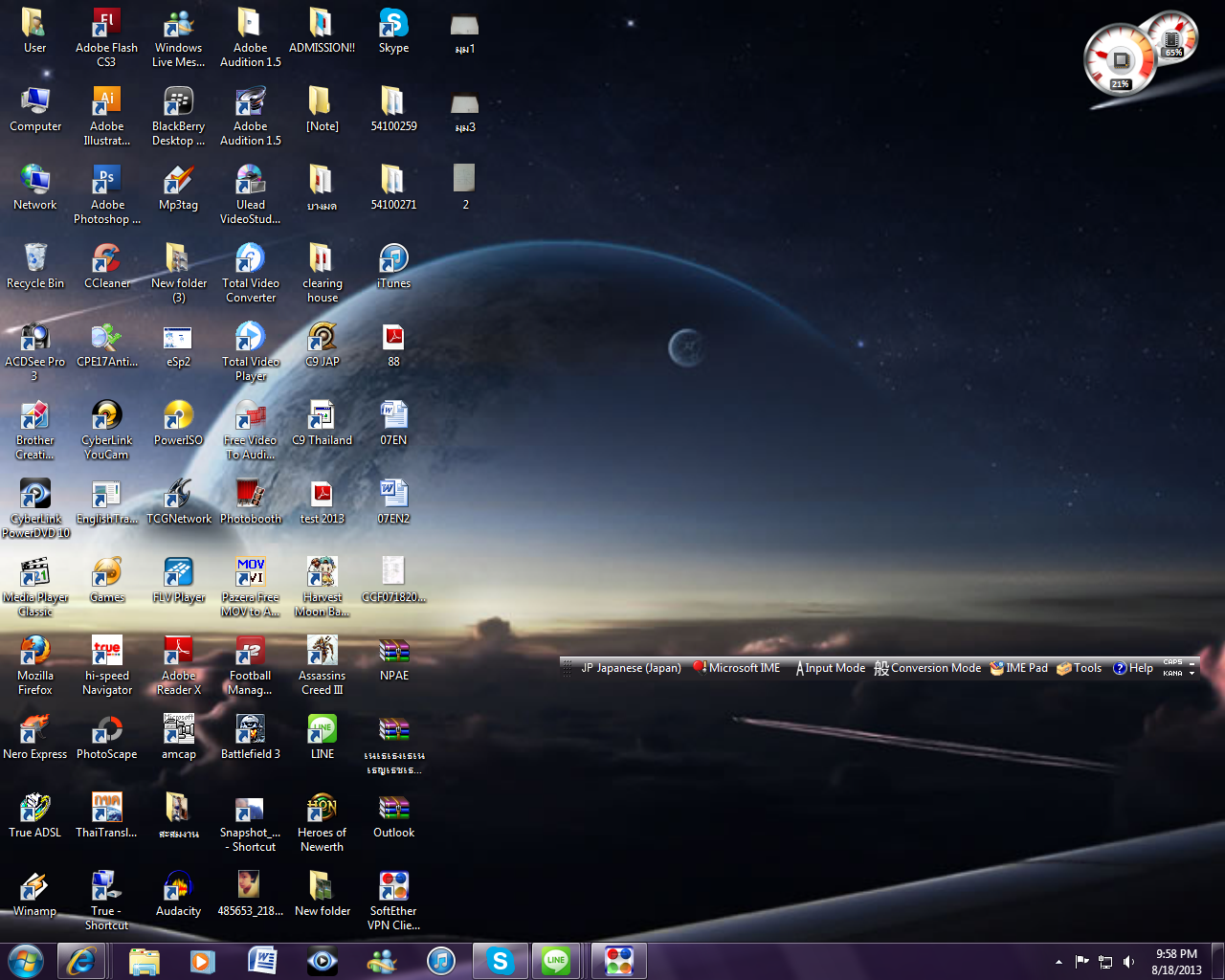
Task: Click the Show desktop strip beside the clock
Action: [1217, 961]
